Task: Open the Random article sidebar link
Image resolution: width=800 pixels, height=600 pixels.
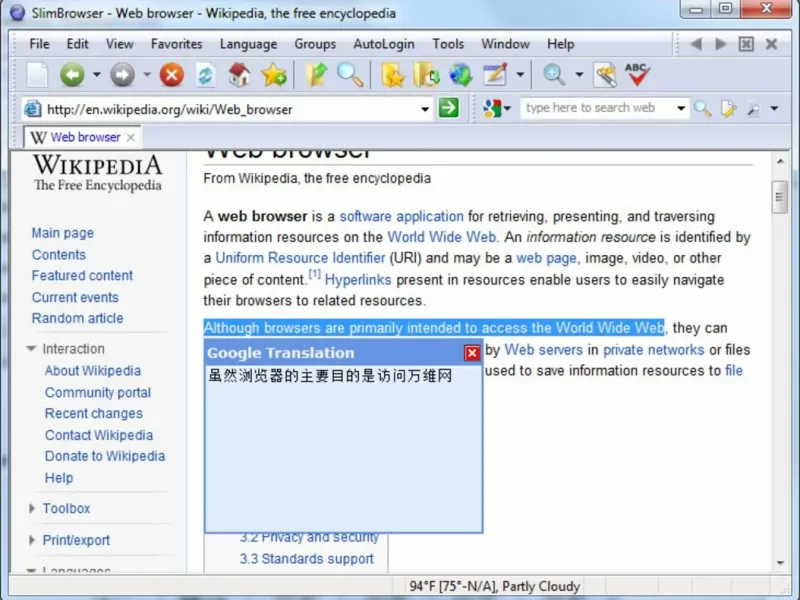Action: (78, 318)
